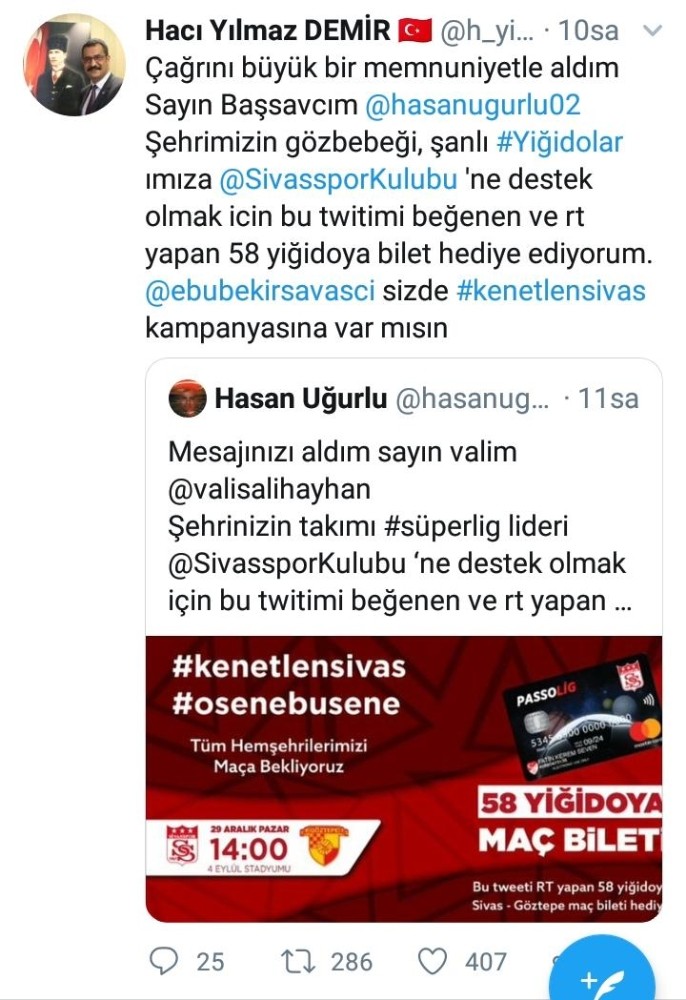This screenshot has height=1000, width=686.
Task: Open the @SivassporKulubu mention in main tweet
Action: (339, 179)
